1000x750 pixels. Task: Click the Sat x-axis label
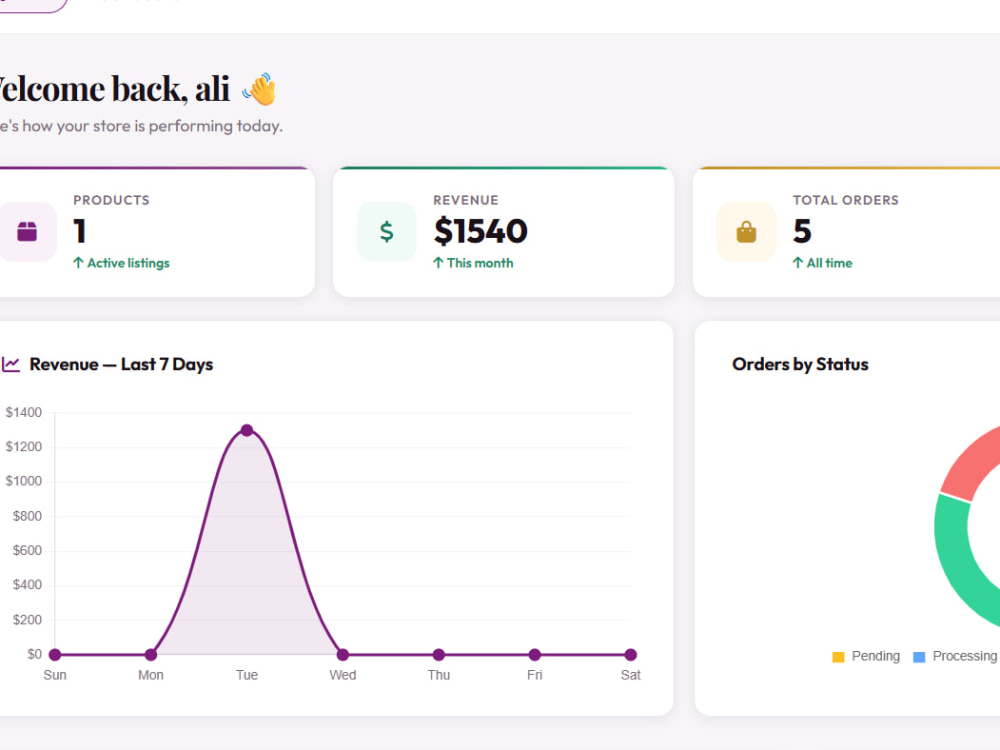pos(630,675)
